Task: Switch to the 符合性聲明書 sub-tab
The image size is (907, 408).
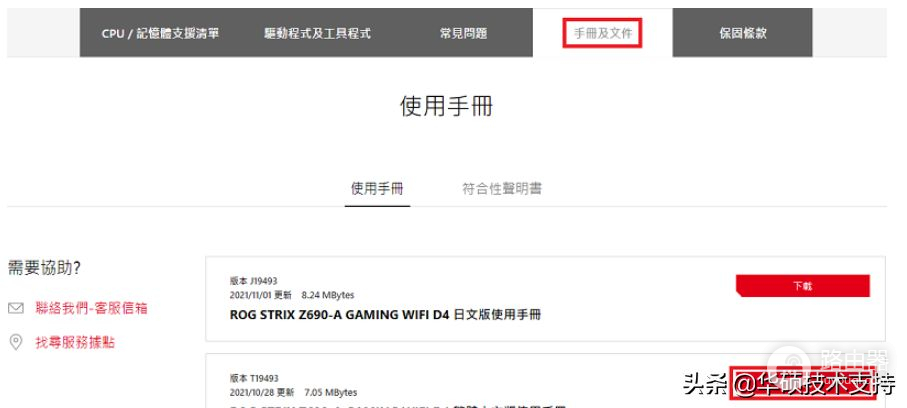Action: (502, 189)
